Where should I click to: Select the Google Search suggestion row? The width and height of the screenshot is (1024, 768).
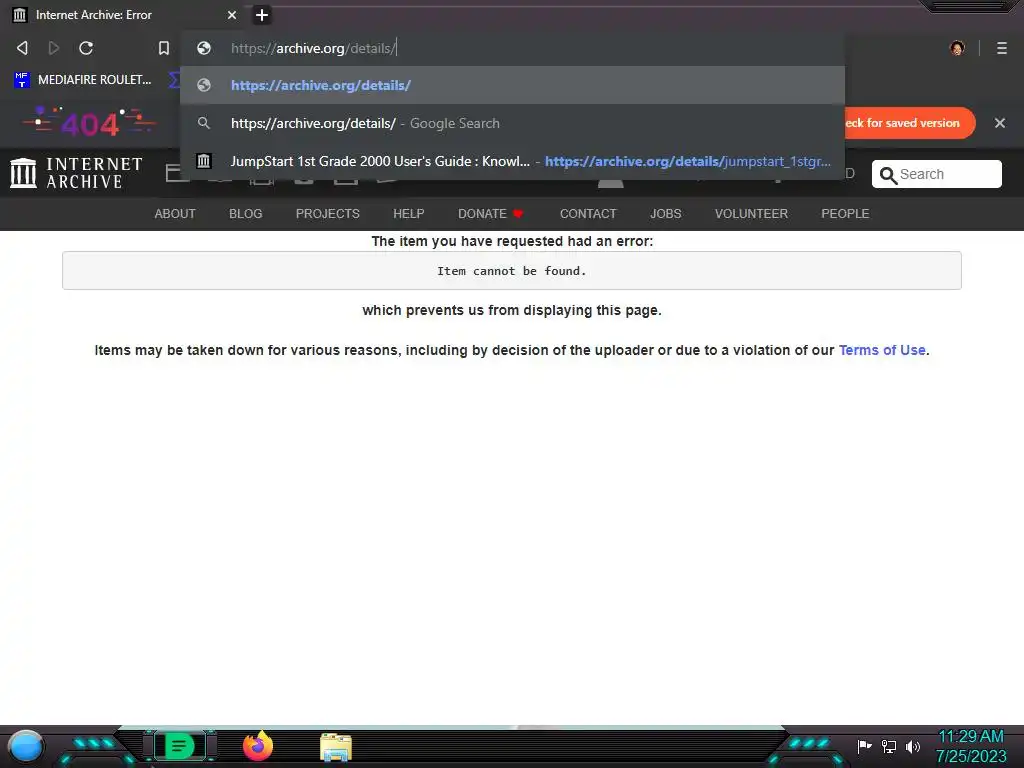(512, 123)
